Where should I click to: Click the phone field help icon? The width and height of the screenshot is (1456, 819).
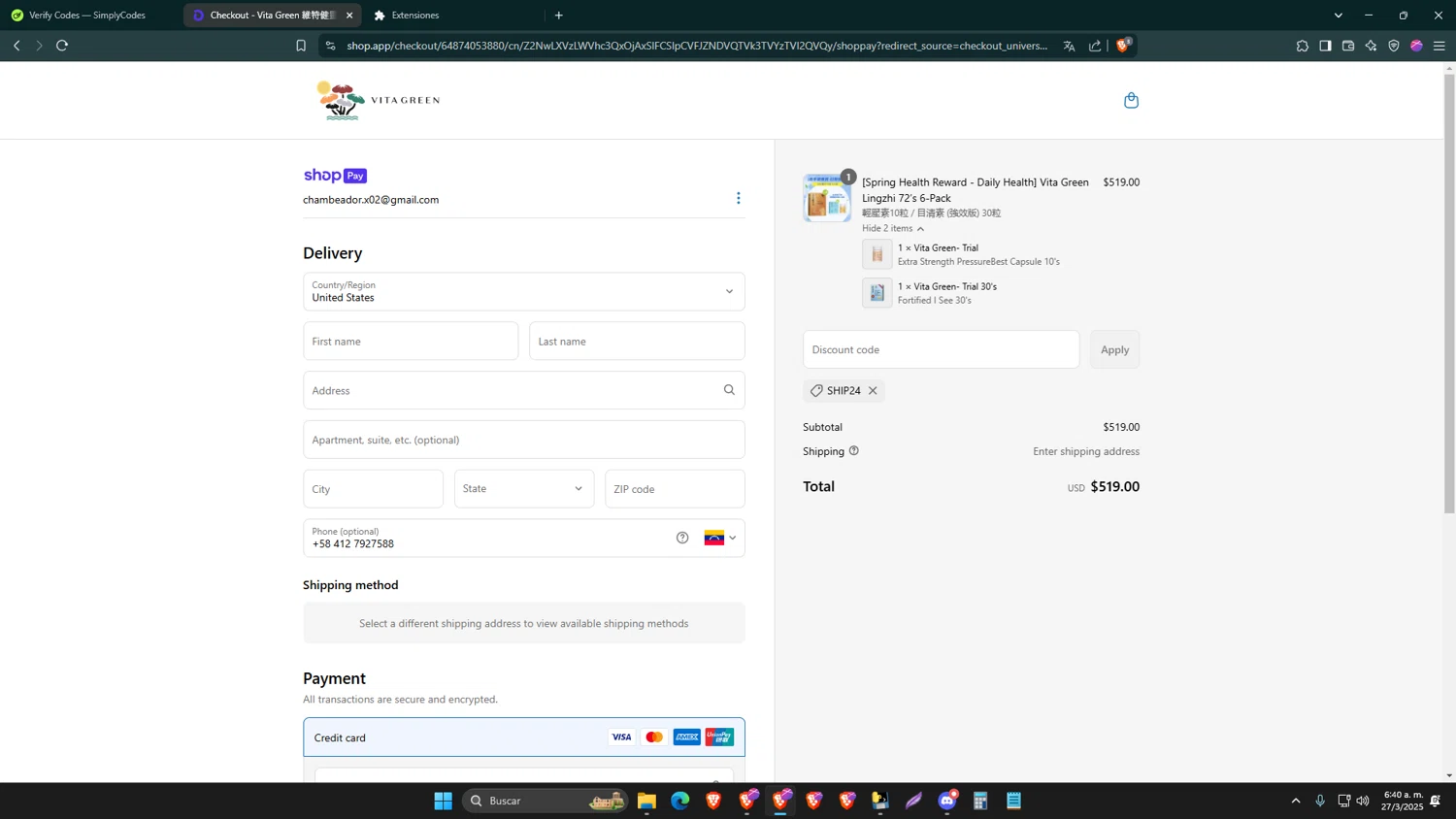682,538
